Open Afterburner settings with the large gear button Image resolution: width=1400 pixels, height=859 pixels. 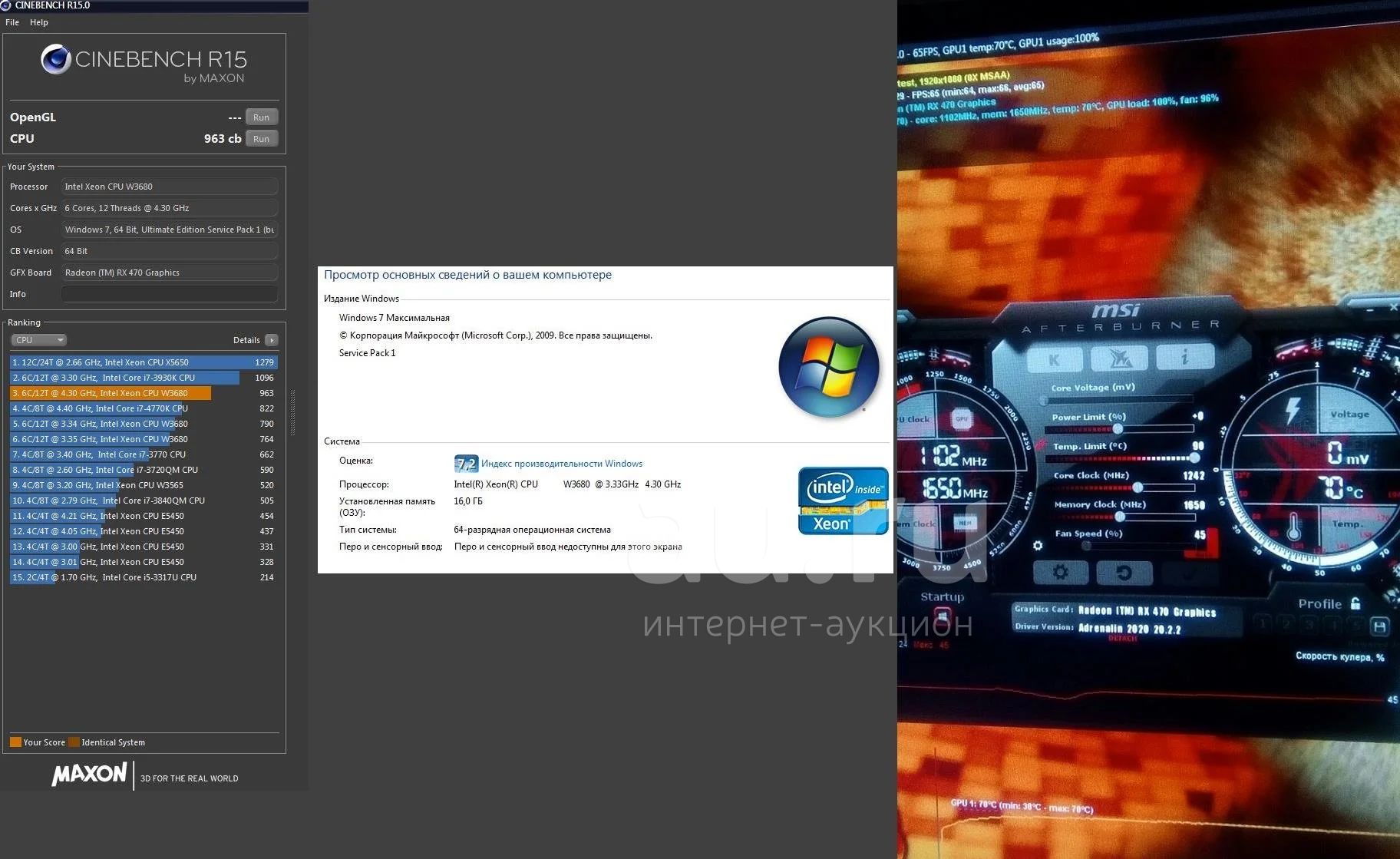[1060, 572]
